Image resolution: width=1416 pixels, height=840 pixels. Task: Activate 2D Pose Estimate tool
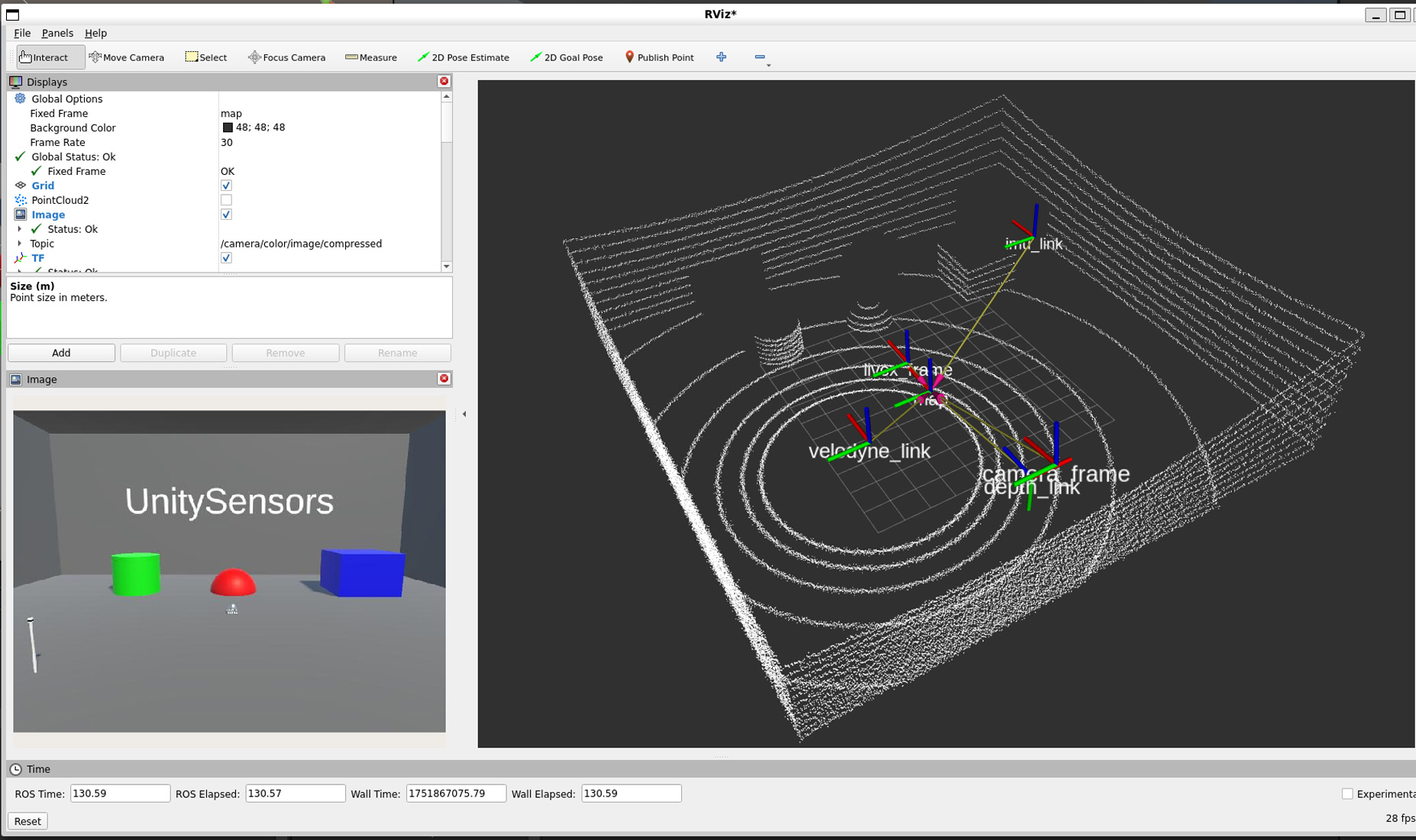pyautogui.click(x=464, y=57)
